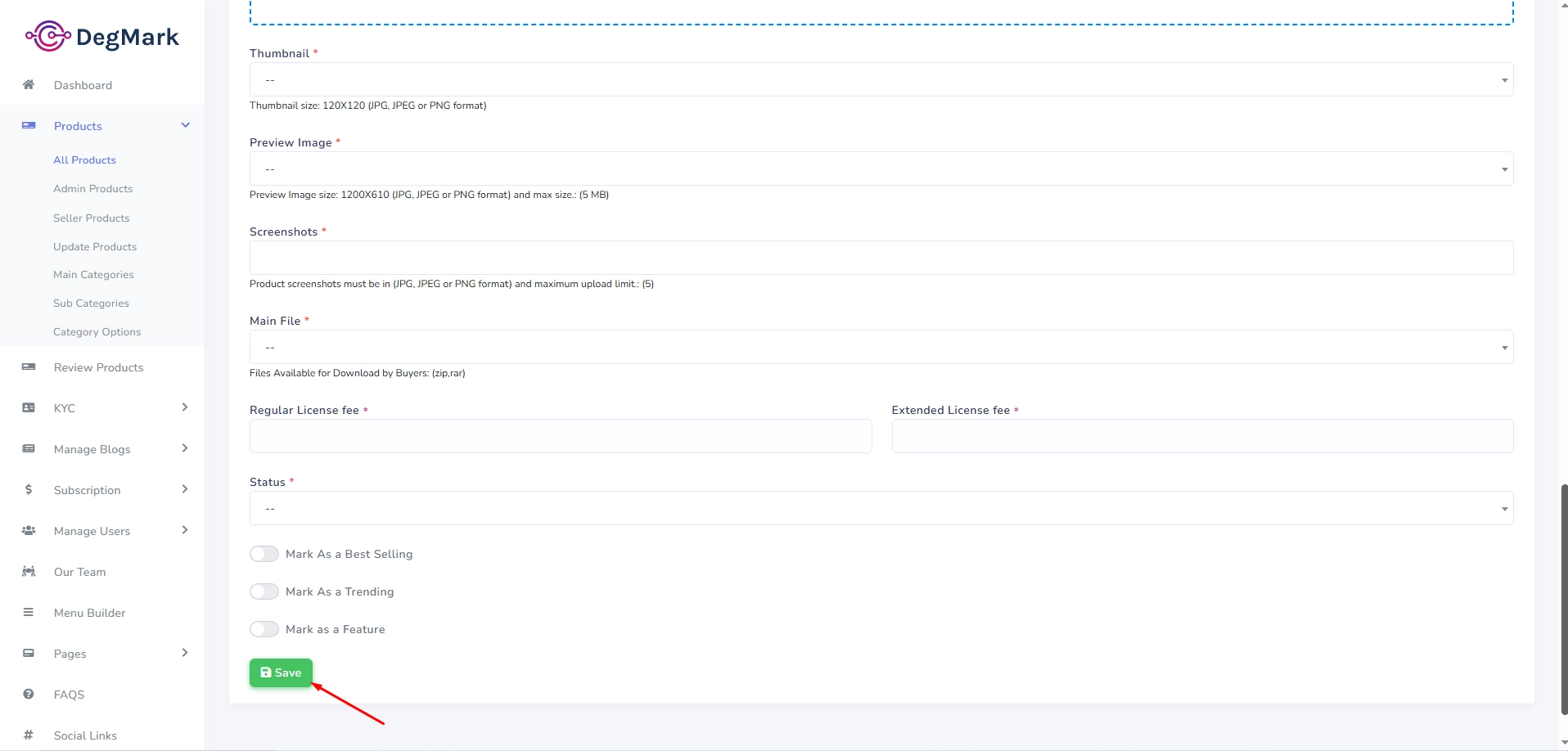Click the Subscription dollar icon
Image resolution: width=1568 pixels, height=751 pixels.
29,490
